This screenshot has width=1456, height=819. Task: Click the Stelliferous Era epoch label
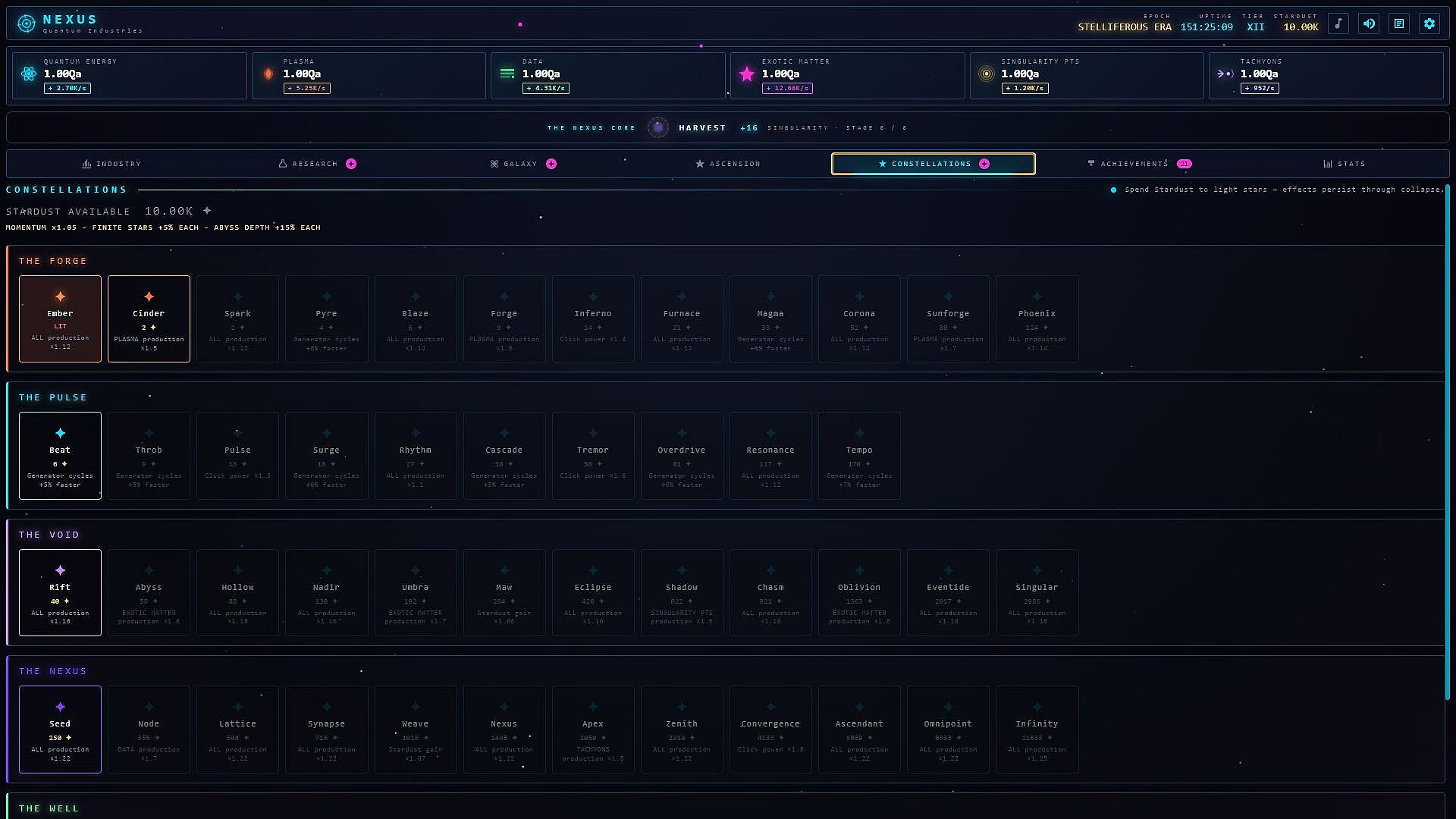(1125, 27)
